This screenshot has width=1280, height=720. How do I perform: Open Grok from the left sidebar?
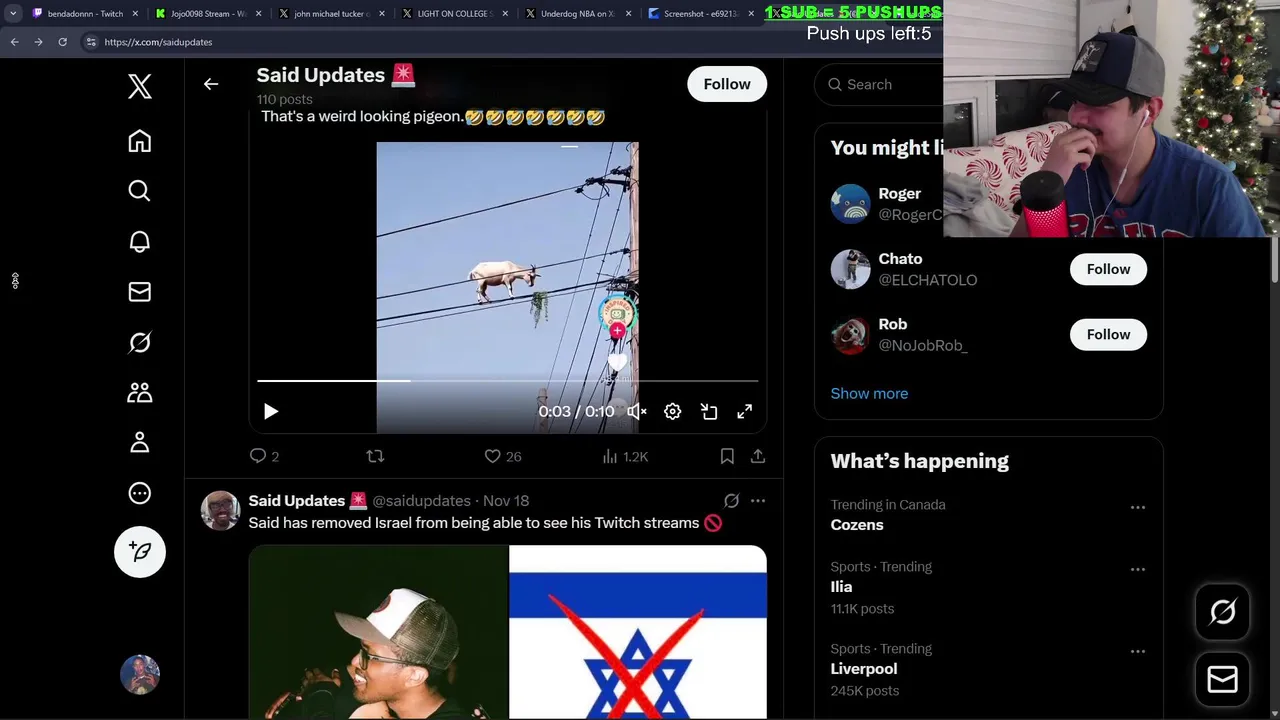point(140,342)
